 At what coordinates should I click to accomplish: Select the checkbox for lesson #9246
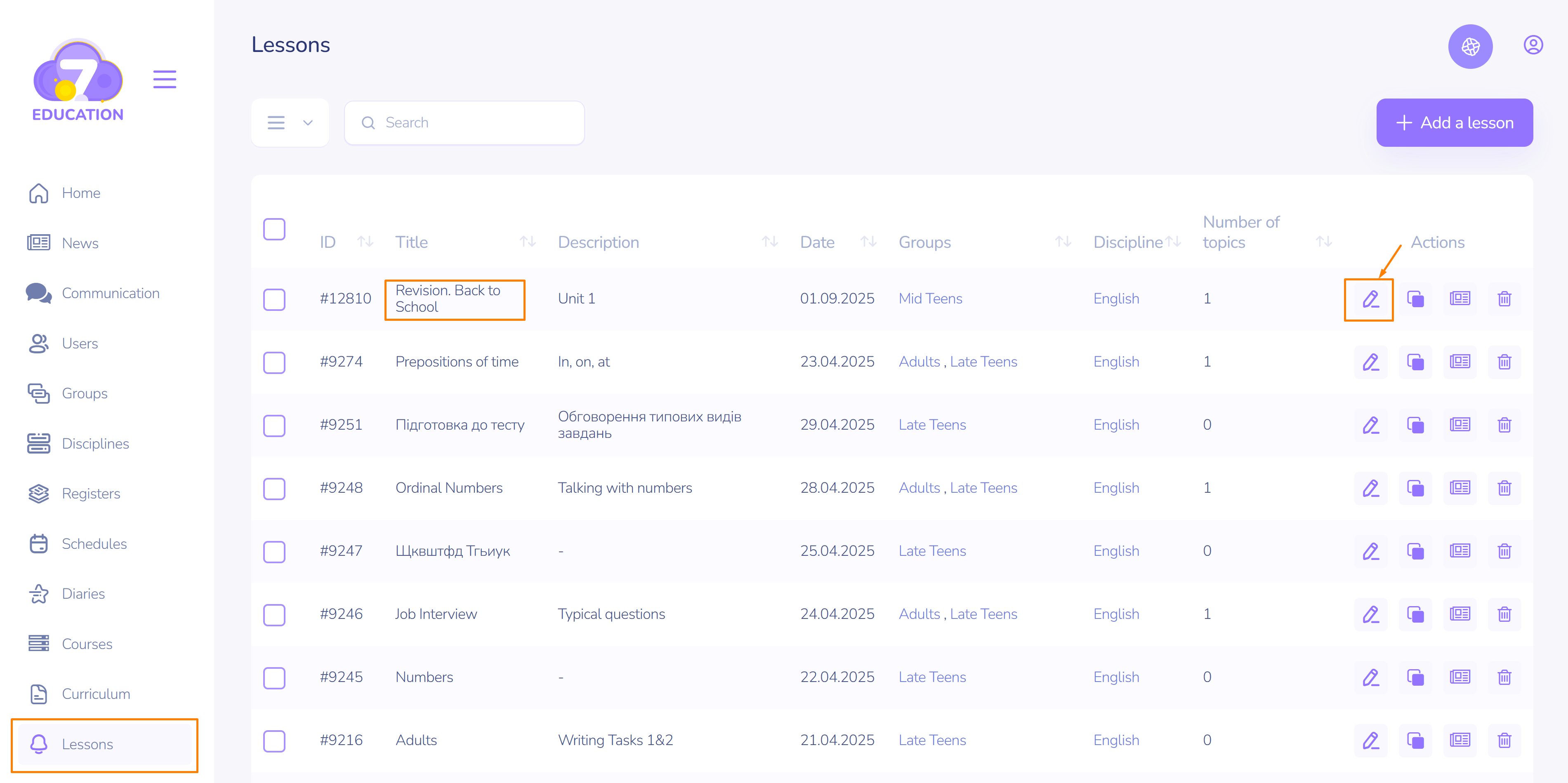(x=274, y=614)
